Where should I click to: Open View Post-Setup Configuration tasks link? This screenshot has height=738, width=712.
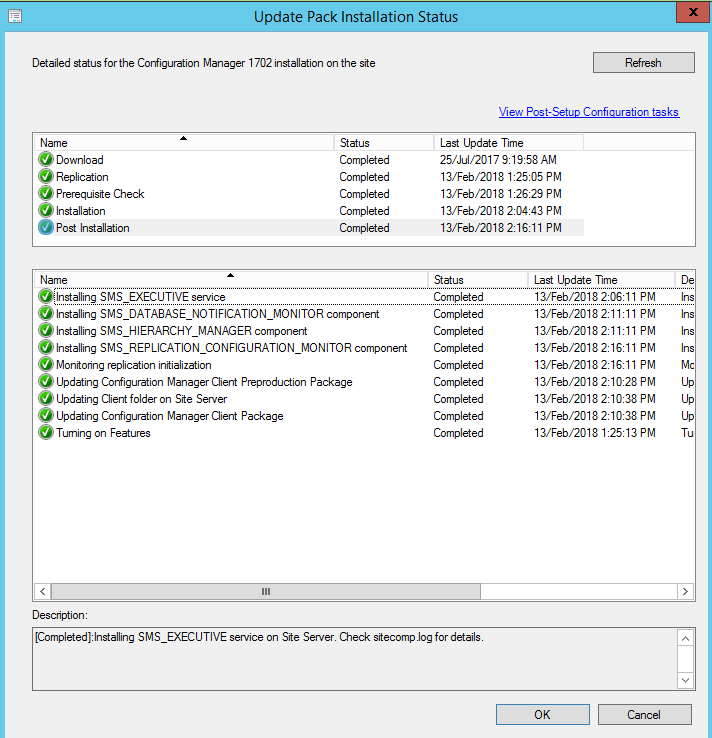tap(589, 112)
